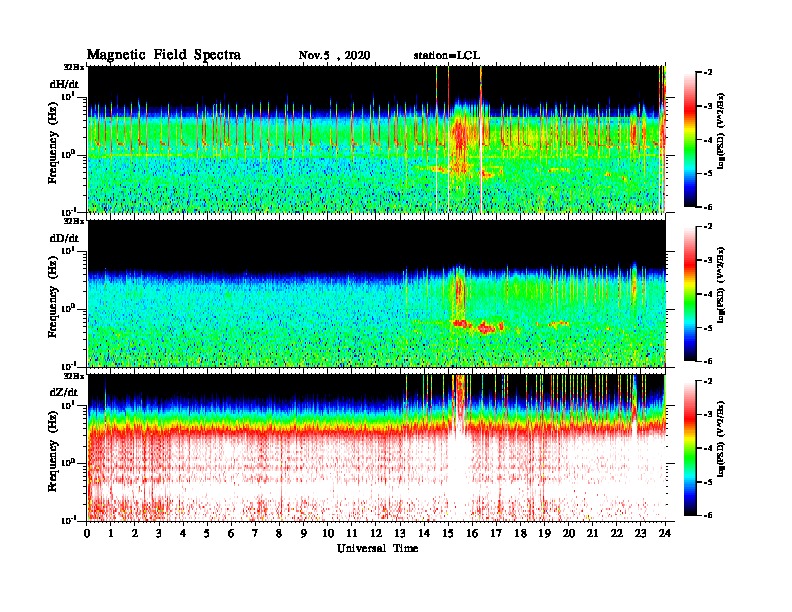Click hour 10 on the Universal Time axis

click(x=328, y=533)
